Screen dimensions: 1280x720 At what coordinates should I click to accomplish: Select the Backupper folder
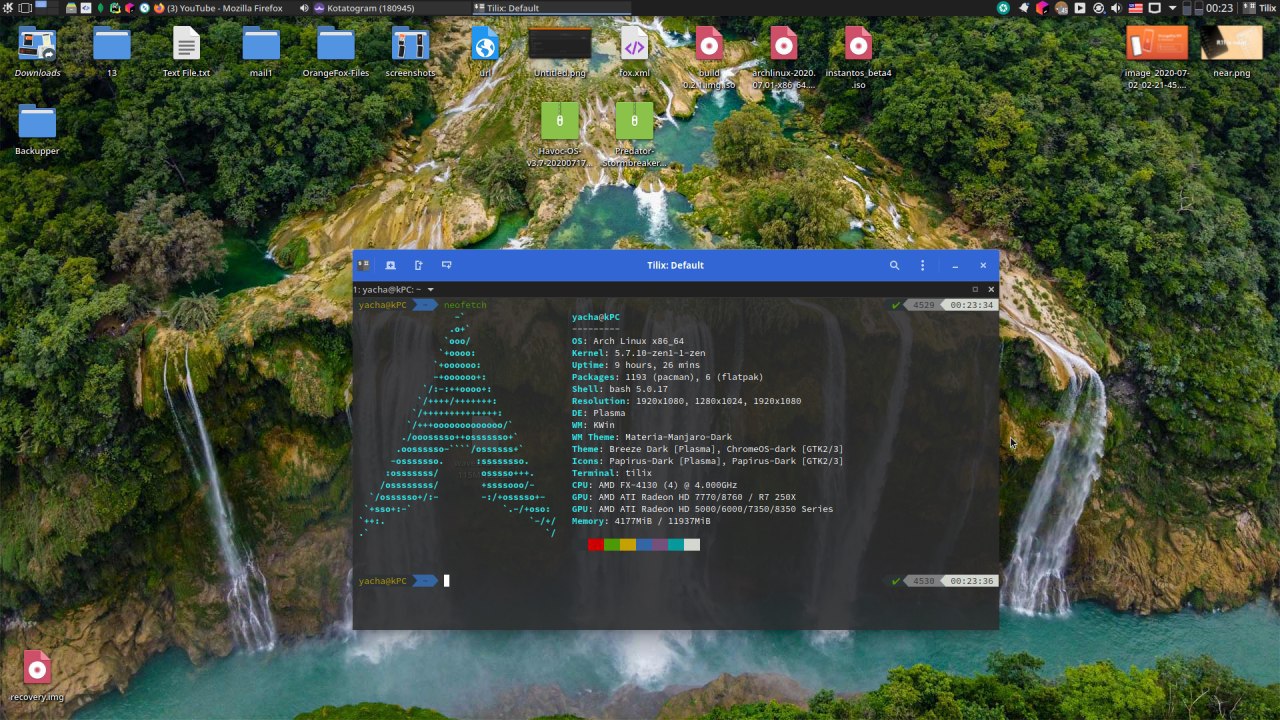click(x=37, y=130)
